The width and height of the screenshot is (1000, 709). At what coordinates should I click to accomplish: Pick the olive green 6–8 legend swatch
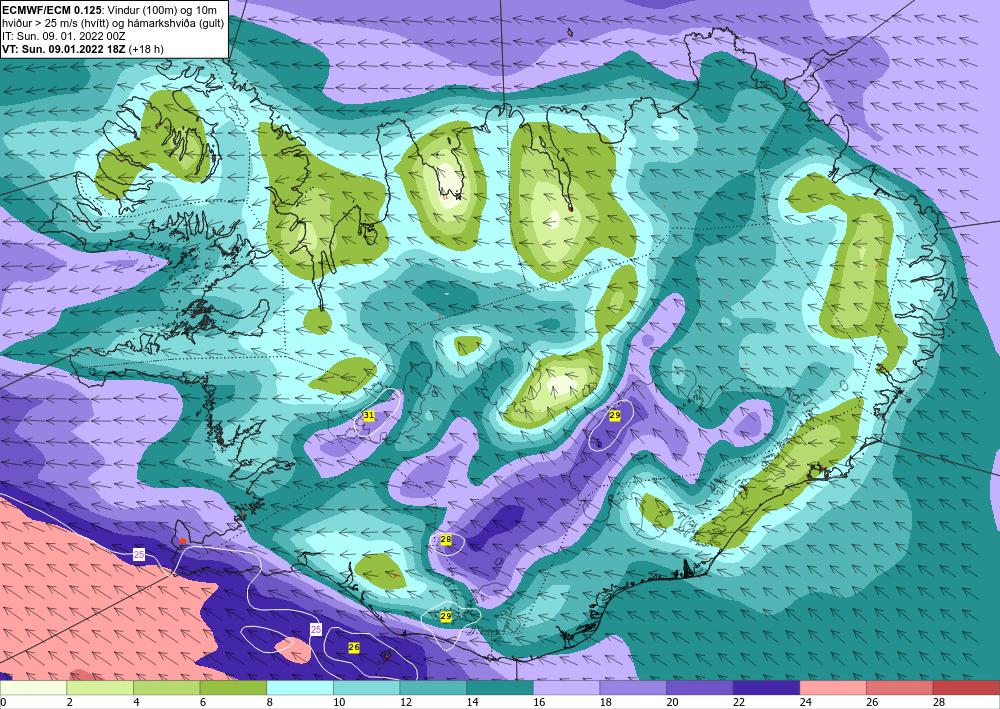233,688
